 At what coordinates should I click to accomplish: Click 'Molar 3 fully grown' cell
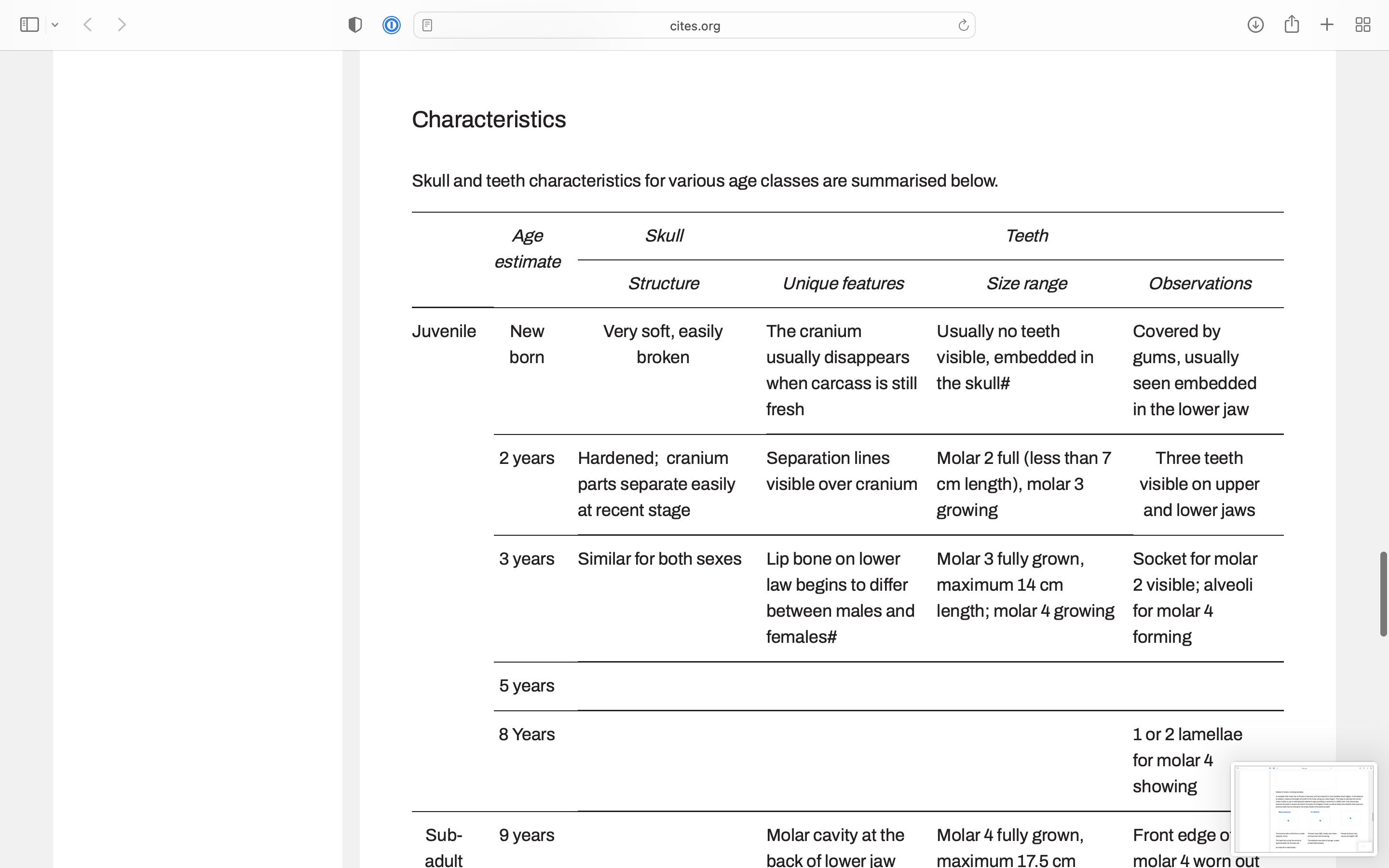tap(1025, 585)
